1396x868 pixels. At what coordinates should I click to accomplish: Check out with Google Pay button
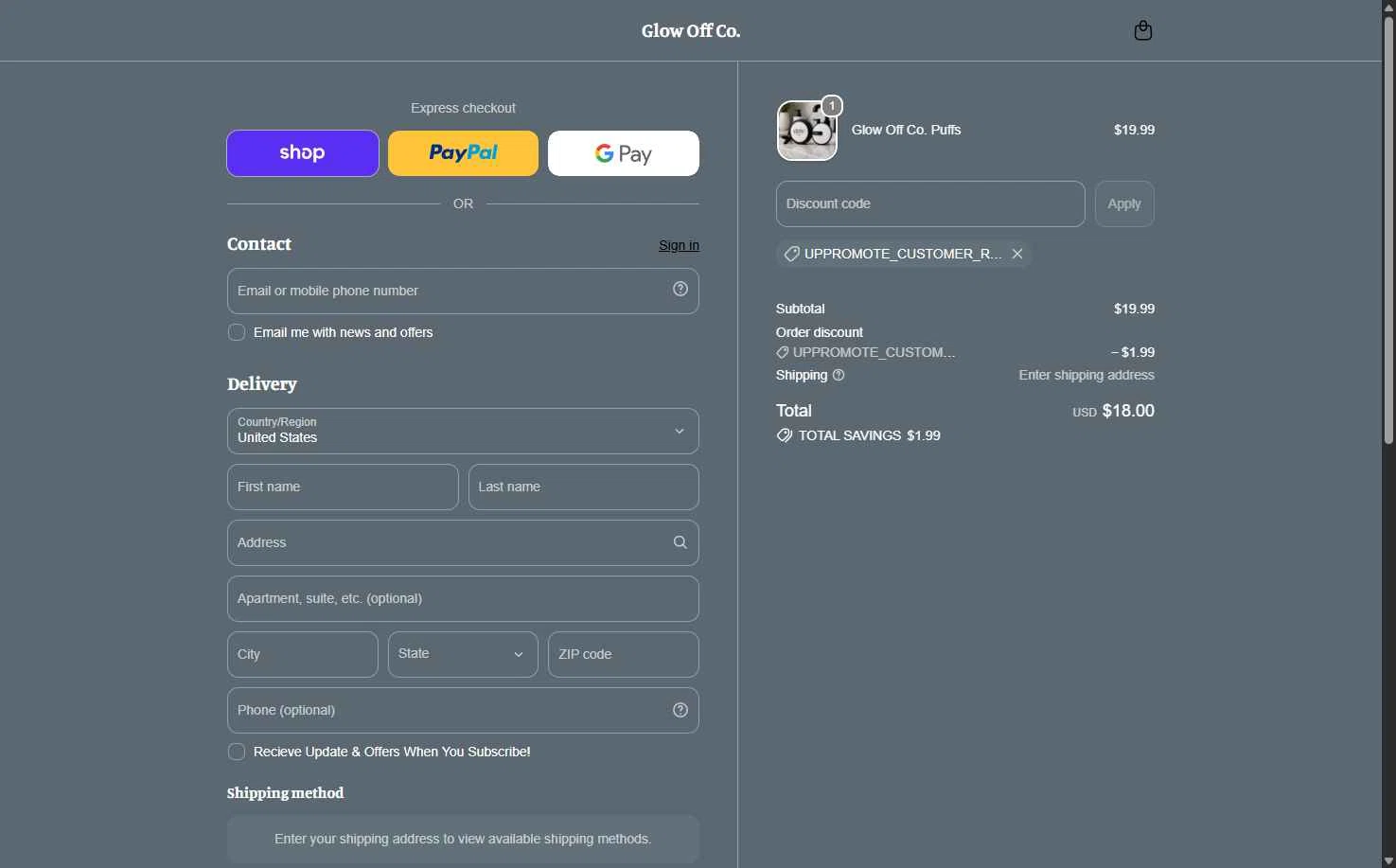point(624,153)
